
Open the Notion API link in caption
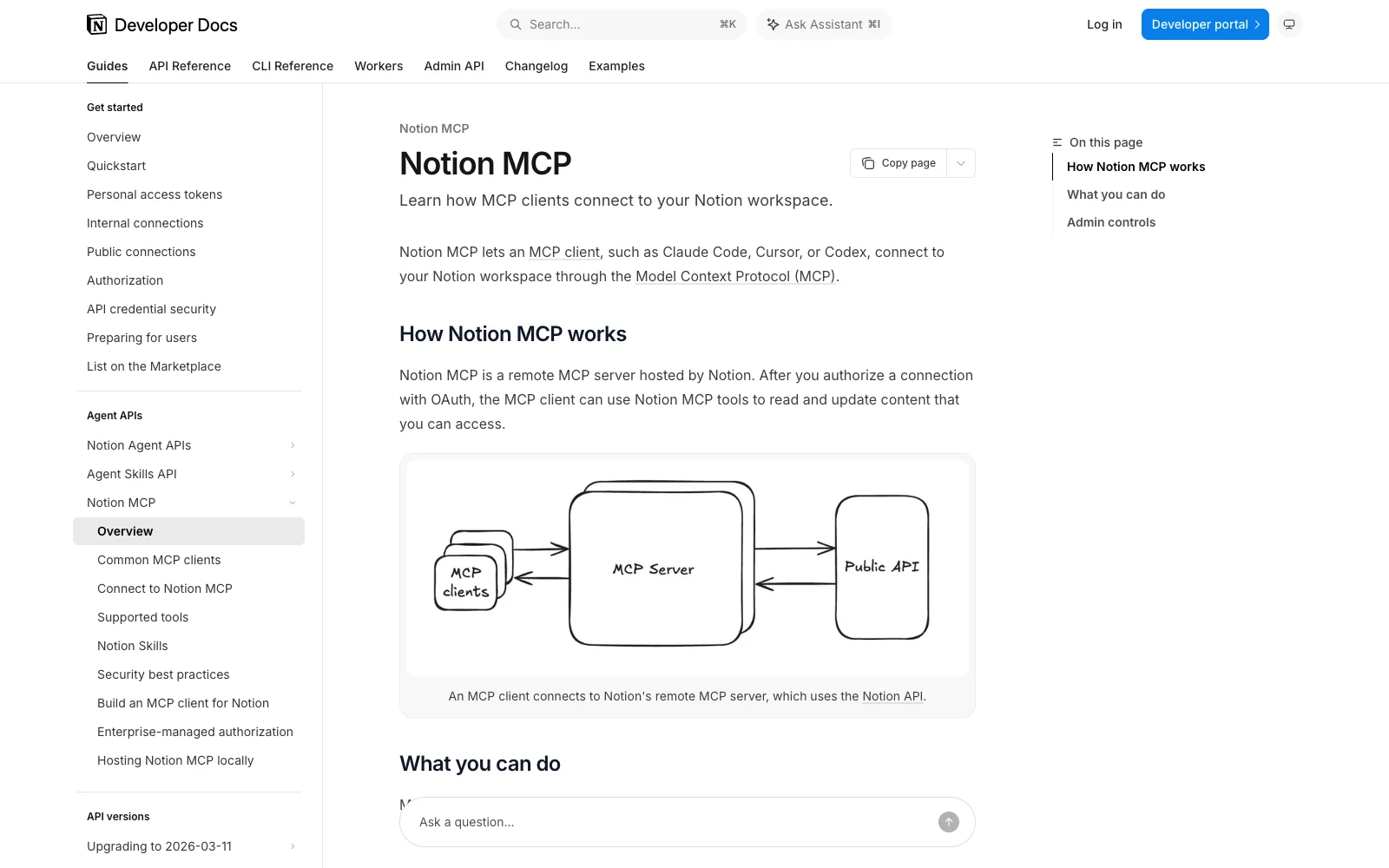[x=892, y=696]
